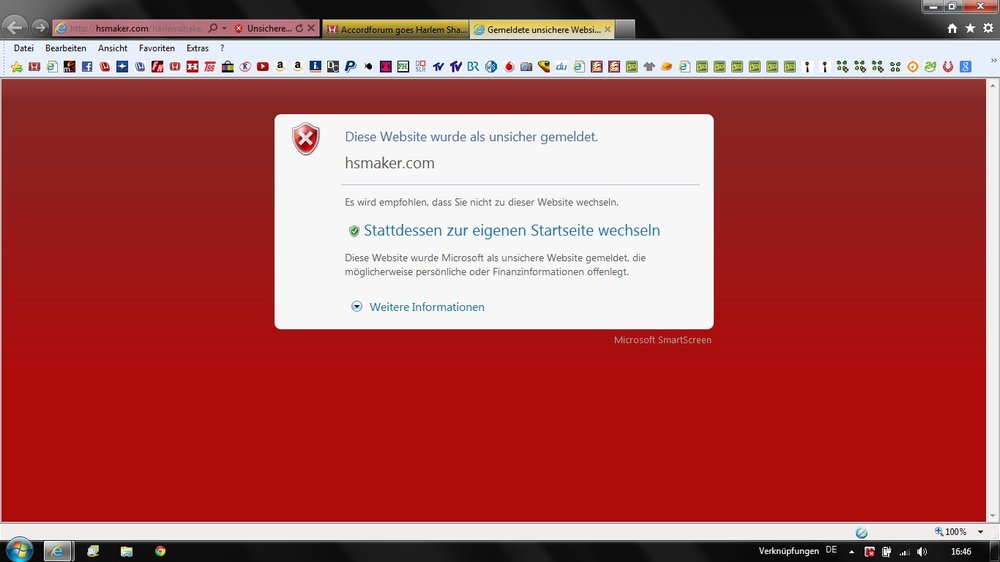Open the Favoriten menu
1000x562 pixels.
coord(157,48)
